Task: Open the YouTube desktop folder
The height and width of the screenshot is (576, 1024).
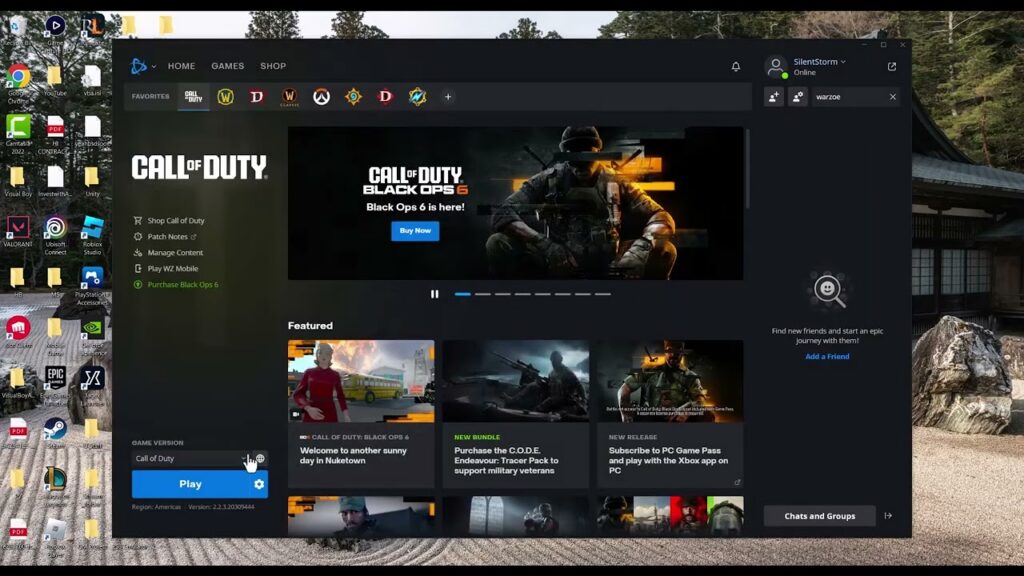Action: click(x=55, y=82)
